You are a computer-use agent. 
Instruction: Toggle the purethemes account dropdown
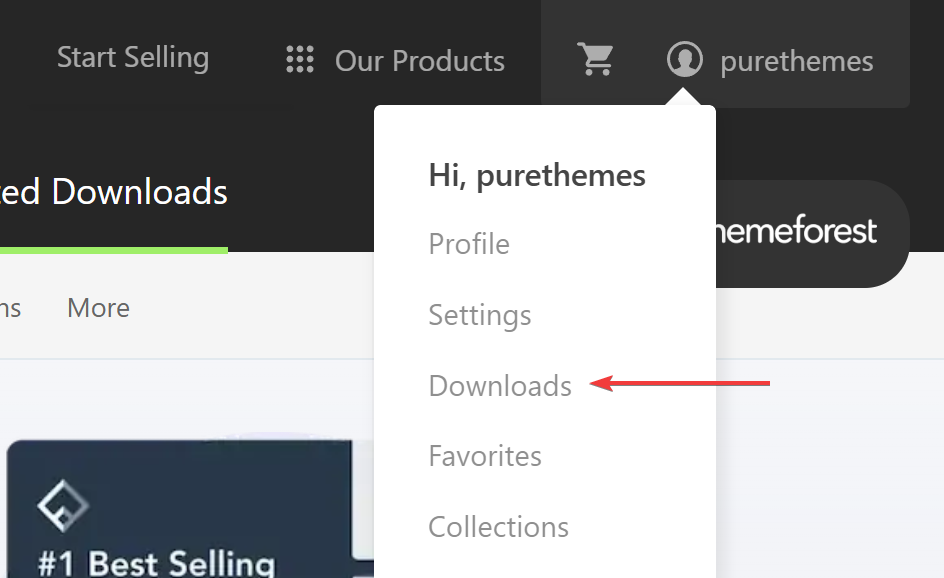point(796,61)
